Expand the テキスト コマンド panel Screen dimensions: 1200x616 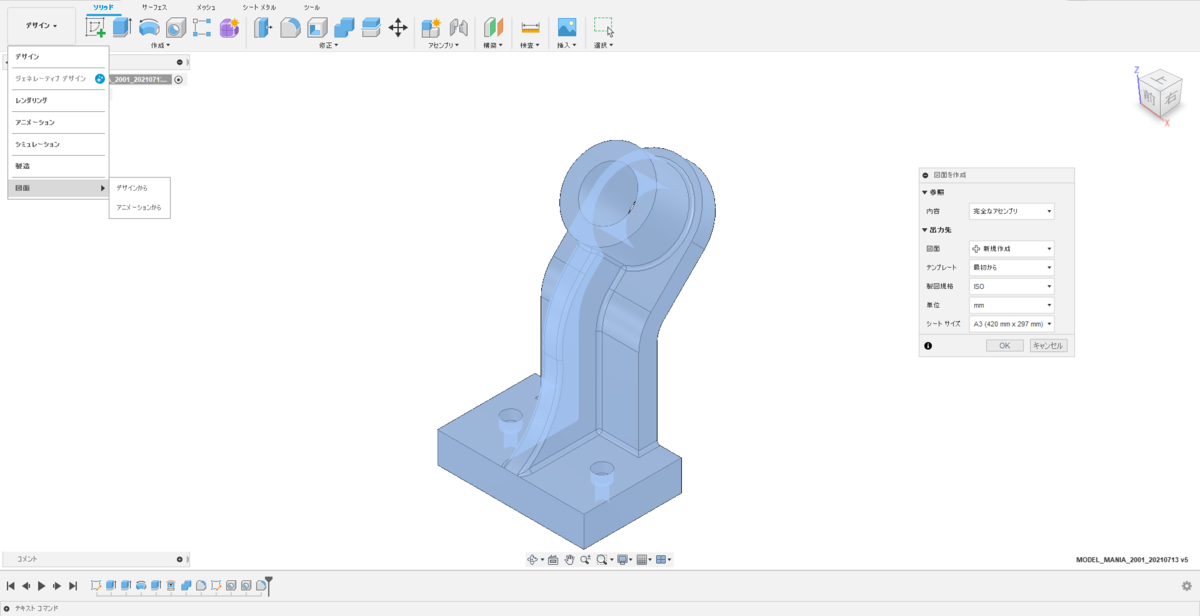7,608
